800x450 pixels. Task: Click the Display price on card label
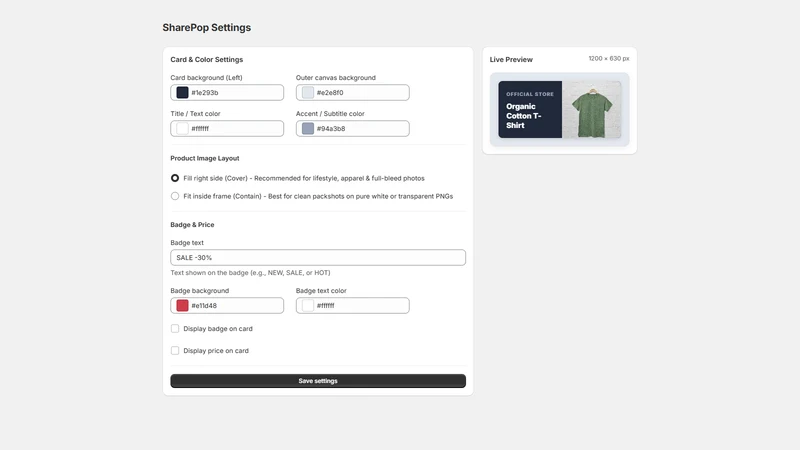click(x=216, y=351)
